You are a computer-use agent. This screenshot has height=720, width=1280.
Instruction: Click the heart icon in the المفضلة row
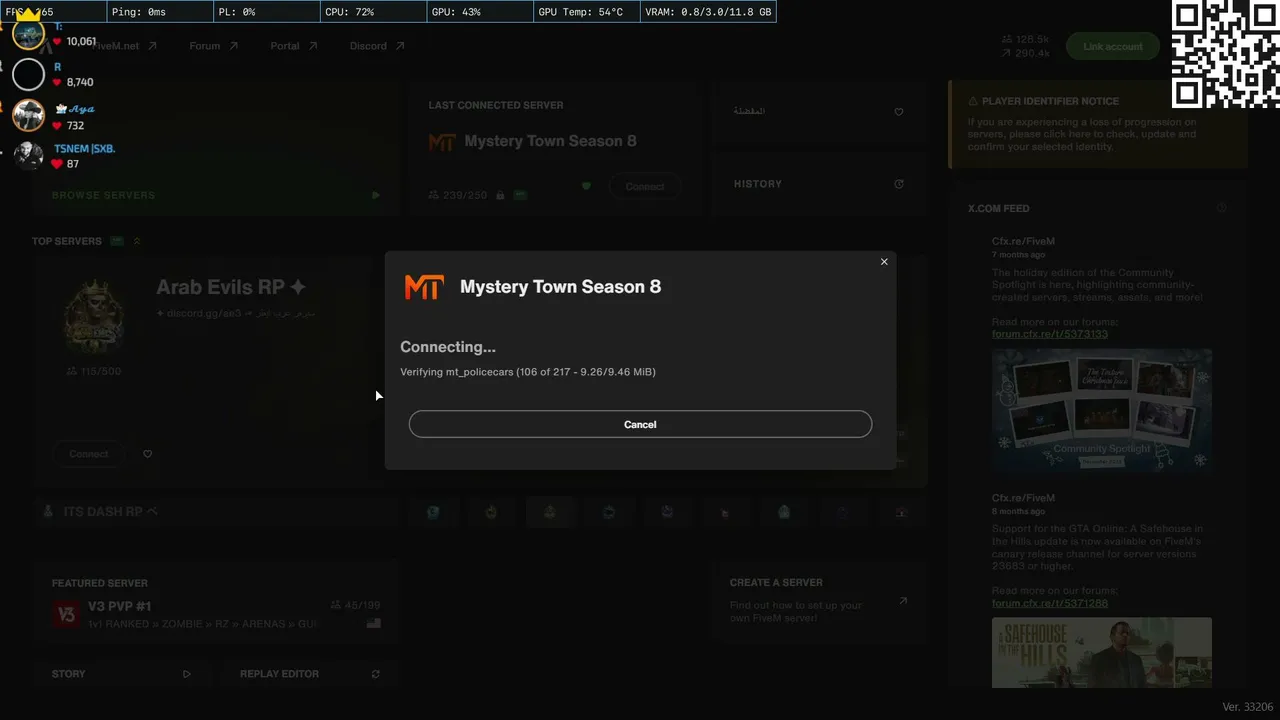[x=899, y=112]
